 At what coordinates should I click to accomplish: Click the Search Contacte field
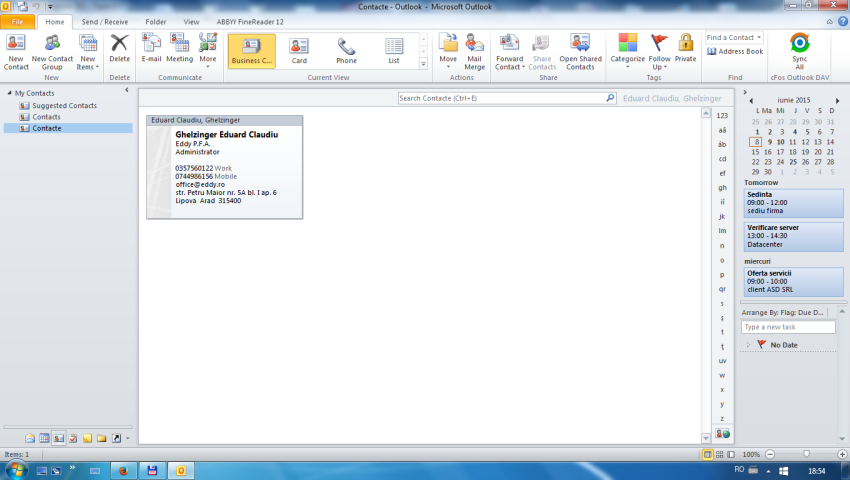[x=501, y=98]
